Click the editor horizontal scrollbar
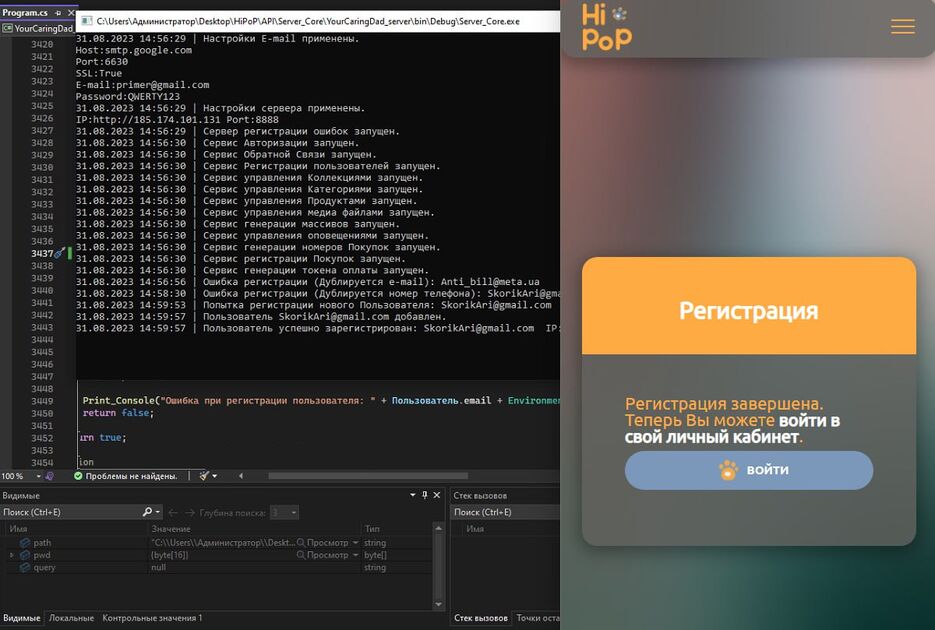 (380, 476)
